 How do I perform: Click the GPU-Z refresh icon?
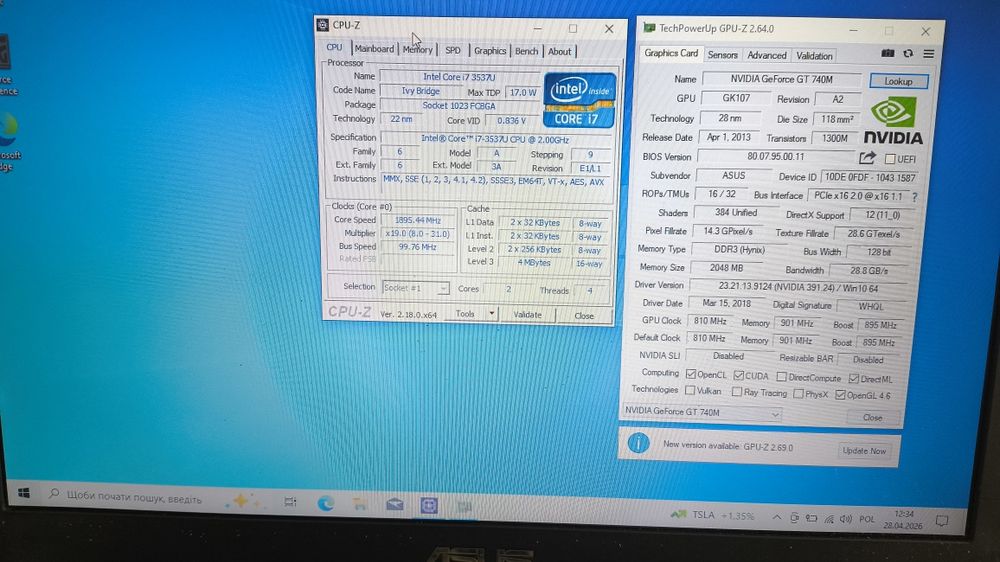(908, 54)
